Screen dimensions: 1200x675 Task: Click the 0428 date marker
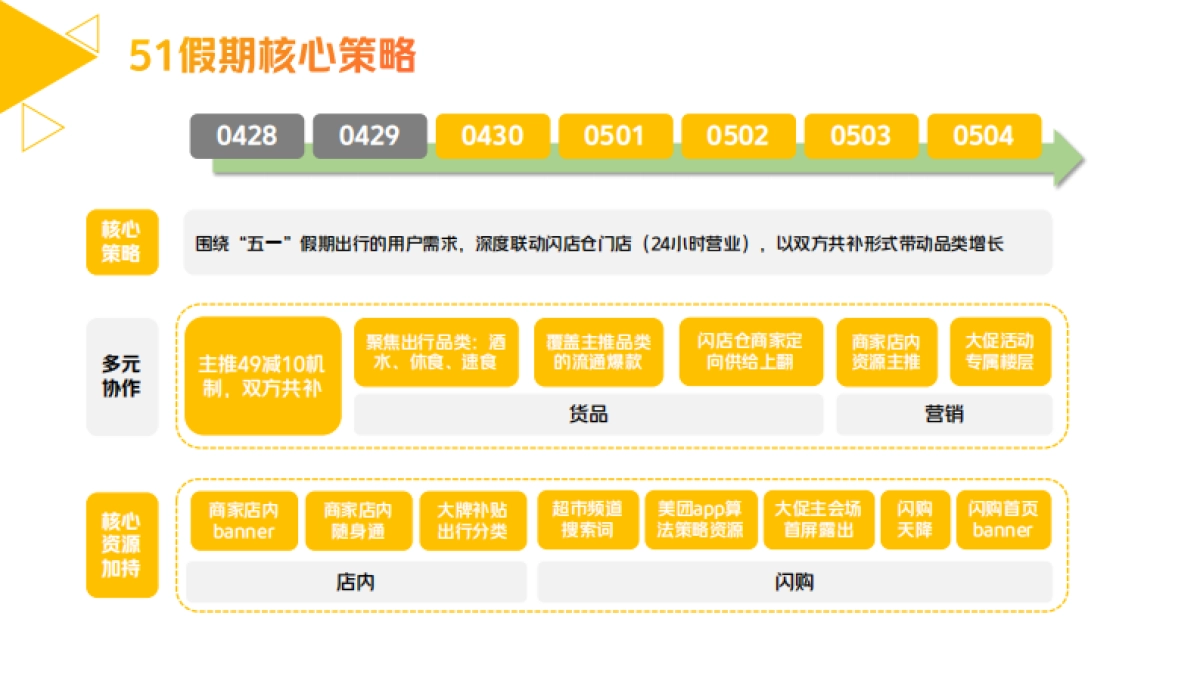point(246,136)
